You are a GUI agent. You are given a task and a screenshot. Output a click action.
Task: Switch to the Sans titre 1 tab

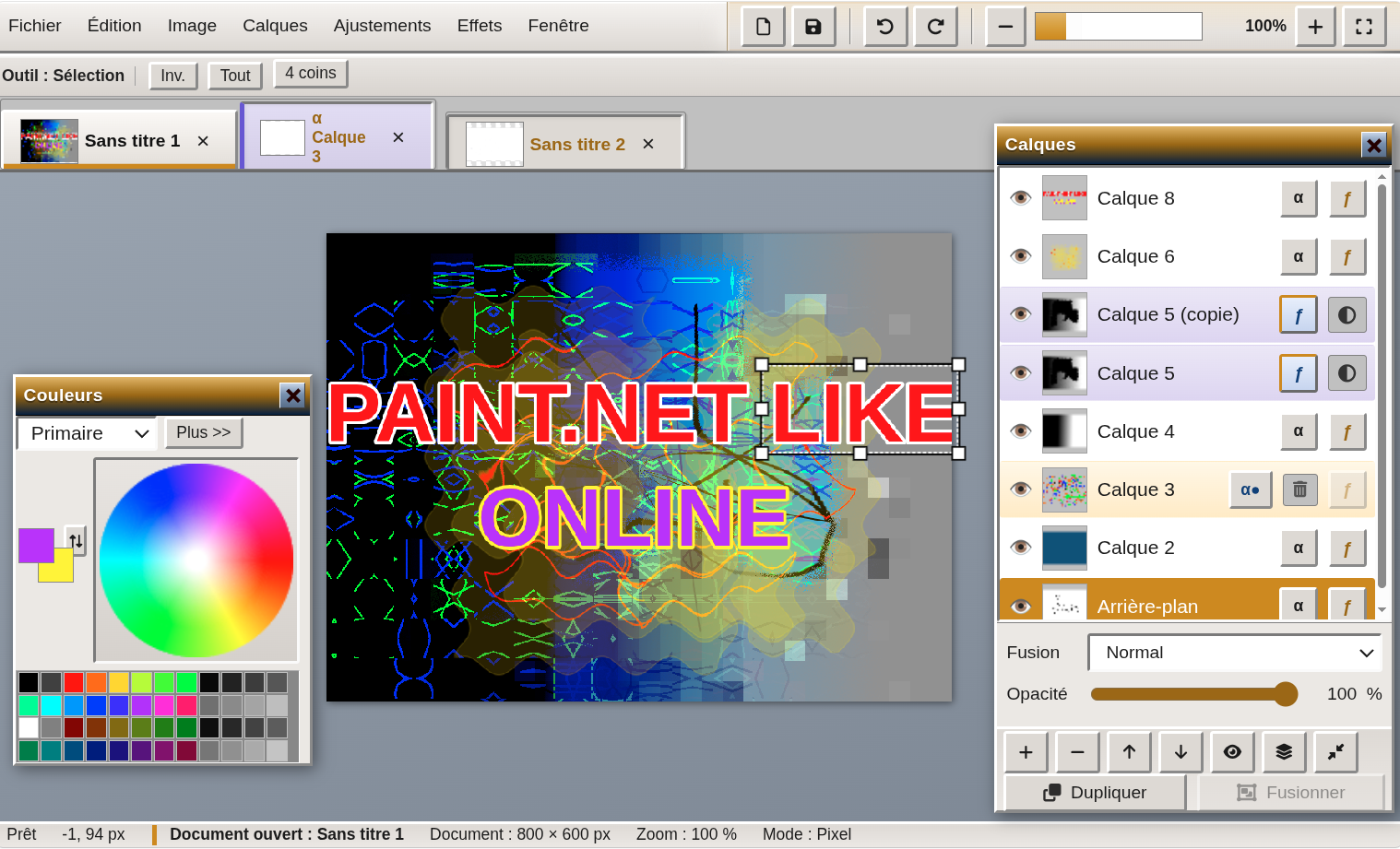coord(119,141)
